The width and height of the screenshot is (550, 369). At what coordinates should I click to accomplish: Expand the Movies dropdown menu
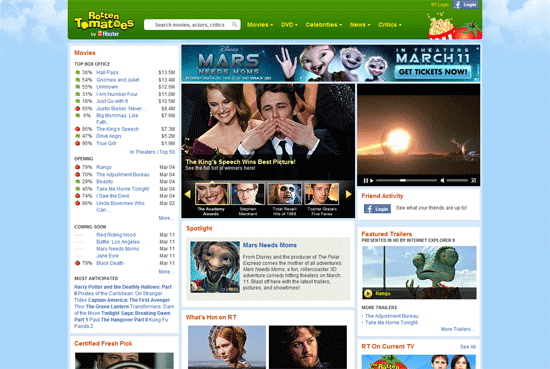tap(260, 25)
